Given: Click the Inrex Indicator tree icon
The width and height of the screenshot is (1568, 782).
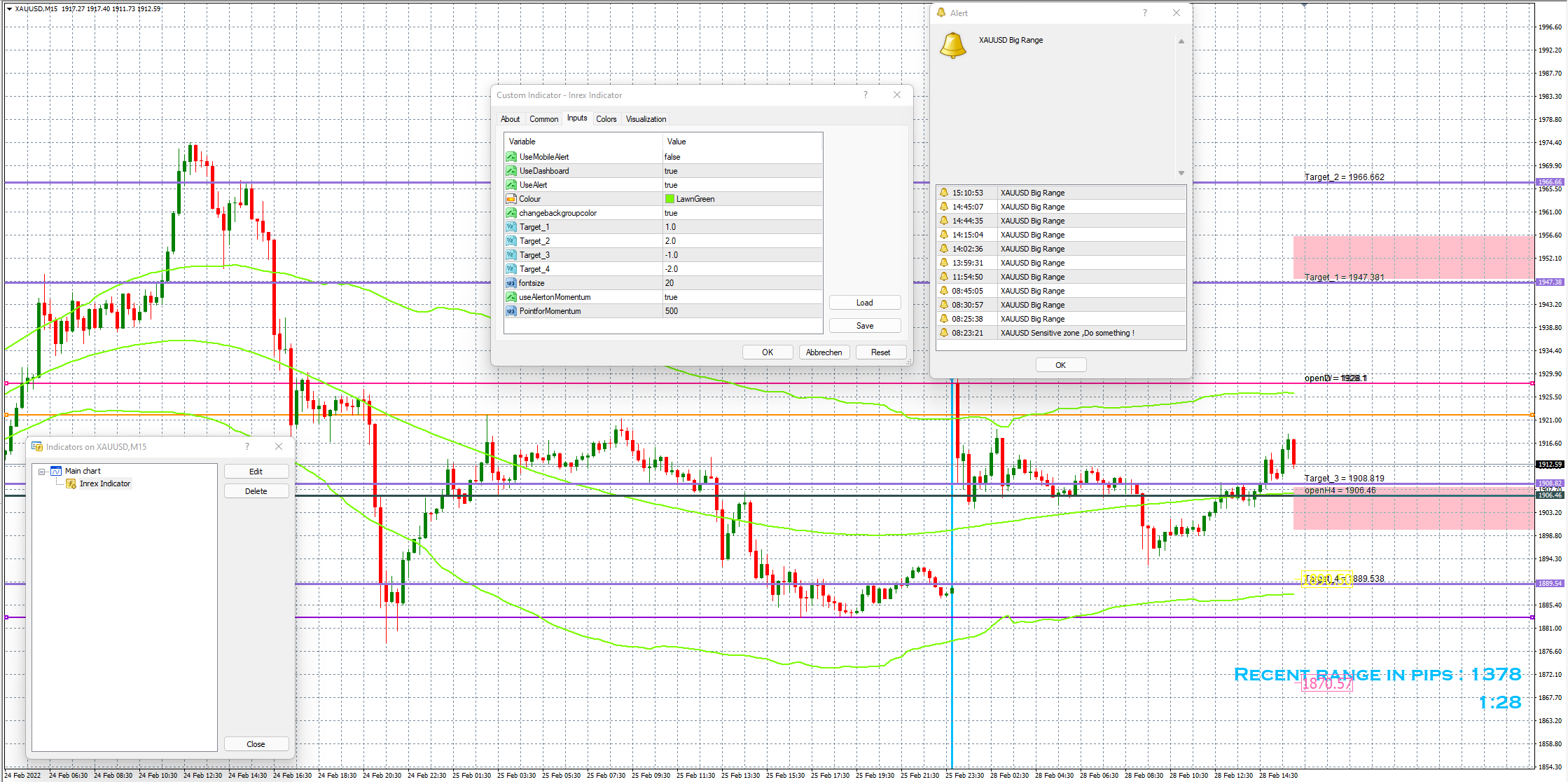Looking at the screenshot, I should pyautogui.click(x=71, y=483).
